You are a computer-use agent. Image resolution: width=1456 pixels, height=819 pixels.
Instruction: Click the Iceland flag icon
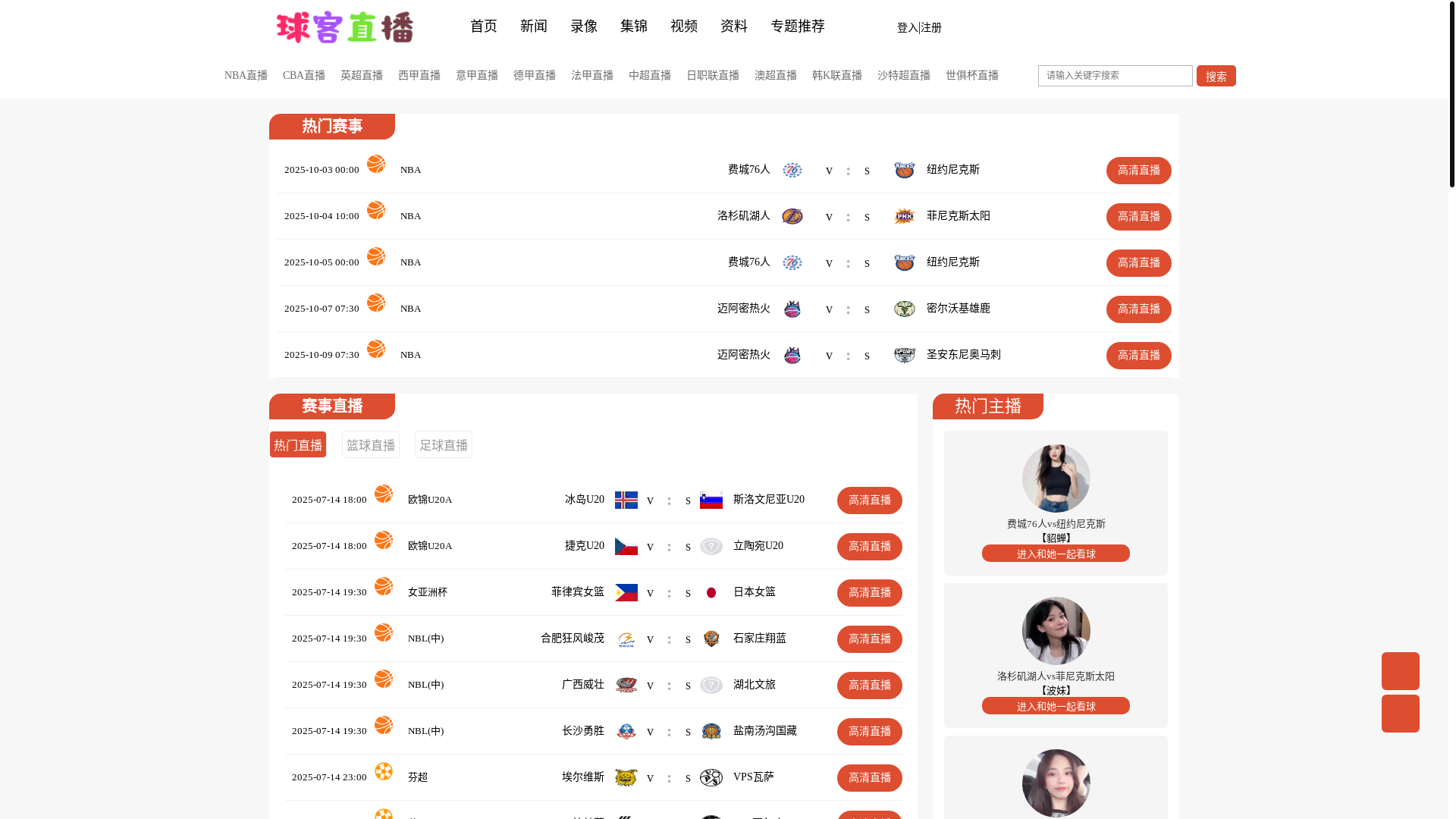coord(626,500)
